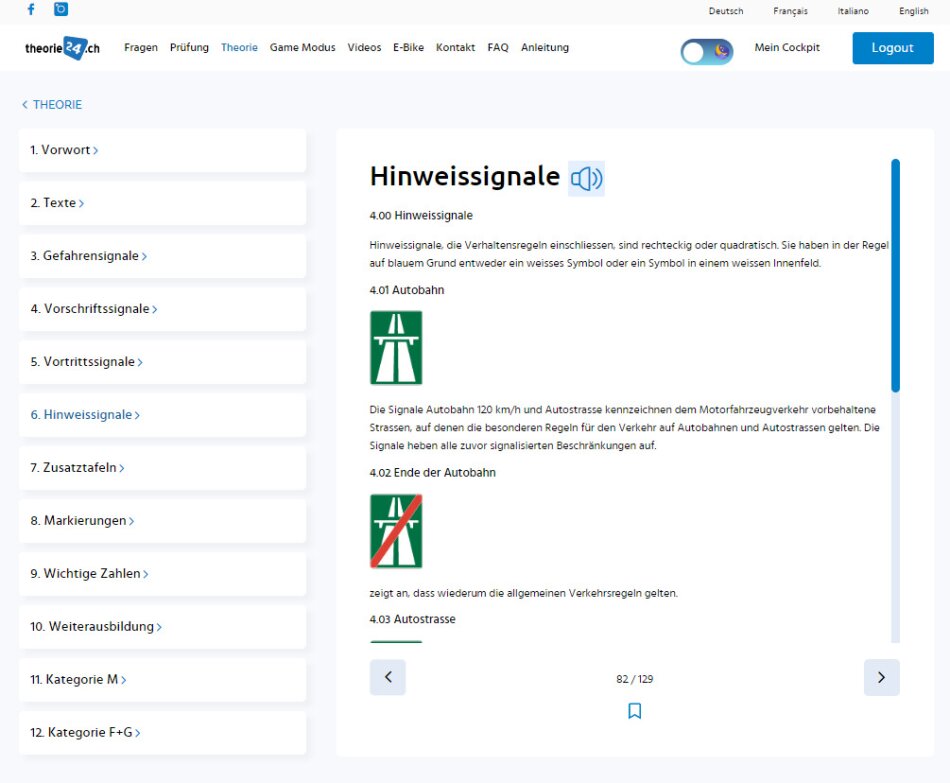
Task: Open the Fragen menu item
Action: [141, 47]
